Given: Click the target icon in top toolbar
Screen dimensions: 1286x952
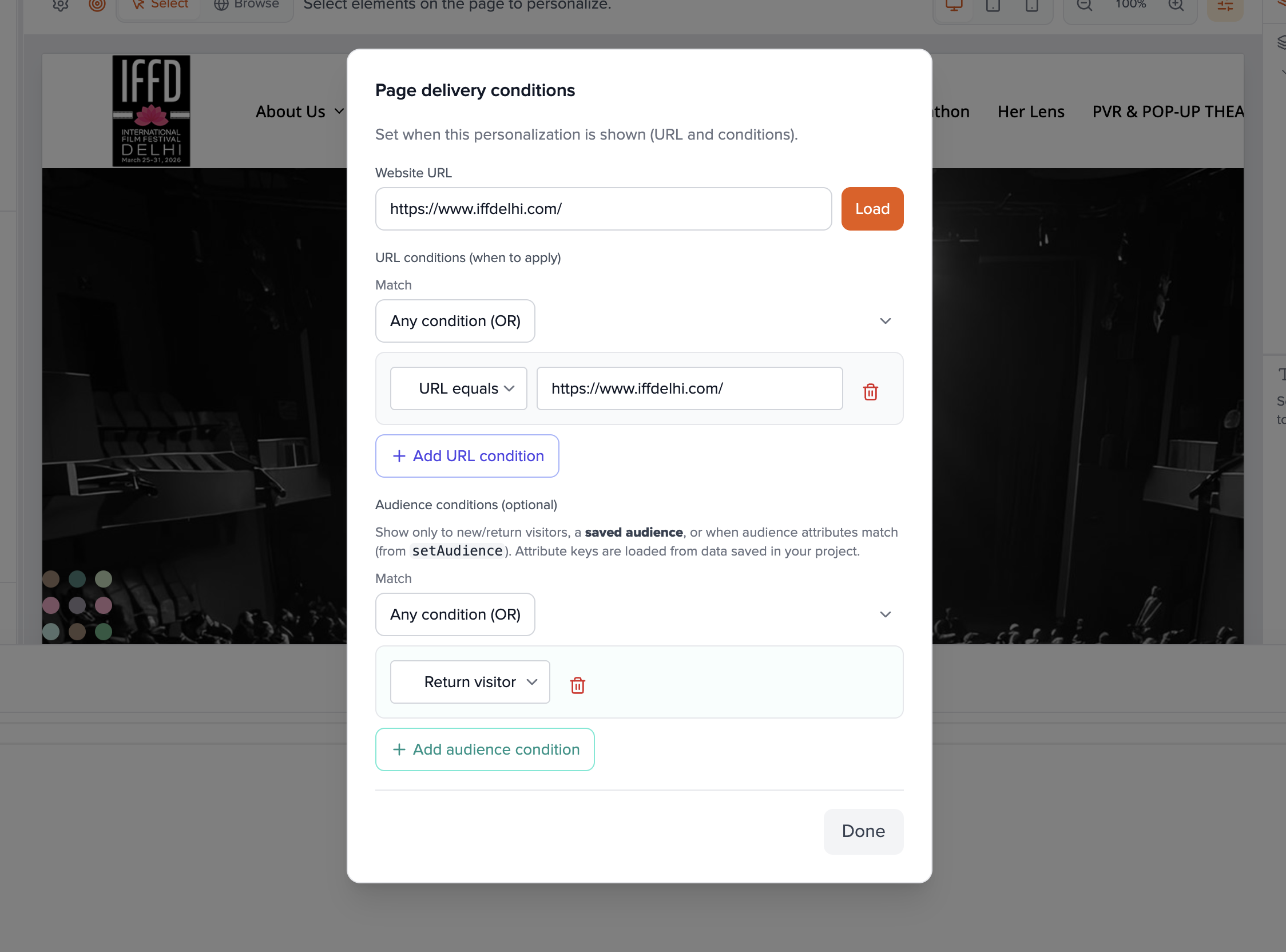Looking at the screenshot, I should (x=97, y=5).
